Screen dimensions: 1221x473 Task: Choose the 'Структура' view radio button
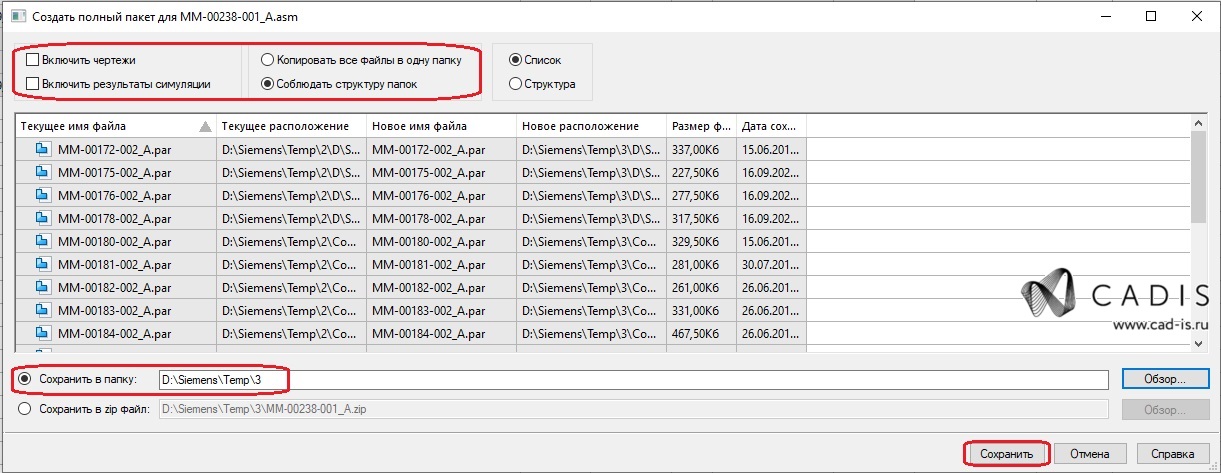pos(516,84)
